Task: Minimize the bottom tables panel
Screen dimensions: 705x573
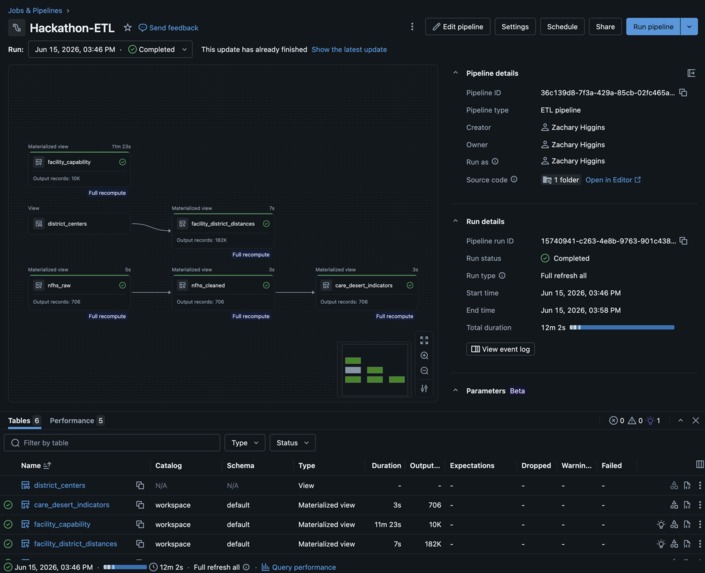Action: point(680,420)
